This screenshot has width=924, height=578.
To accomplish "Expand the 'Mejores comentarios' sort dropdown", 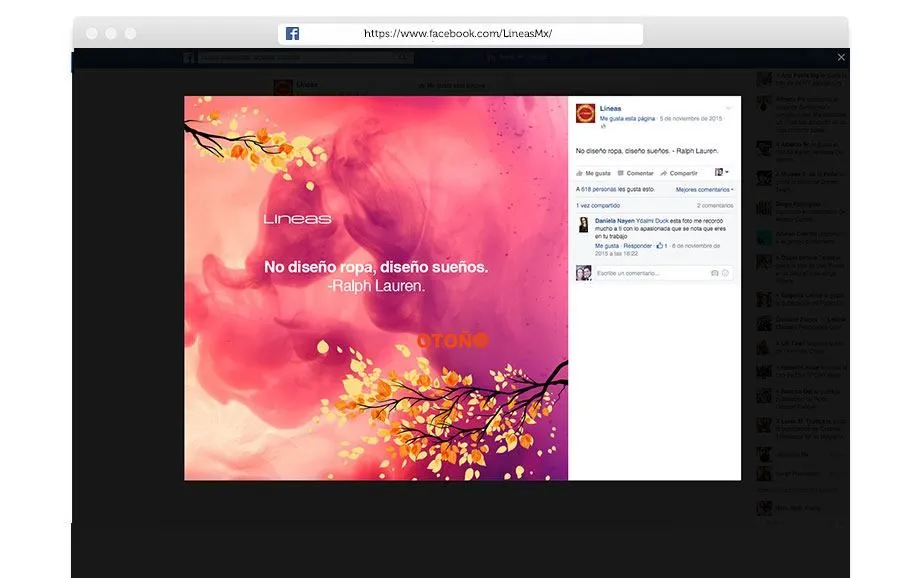I will click(x=704, y=190).
